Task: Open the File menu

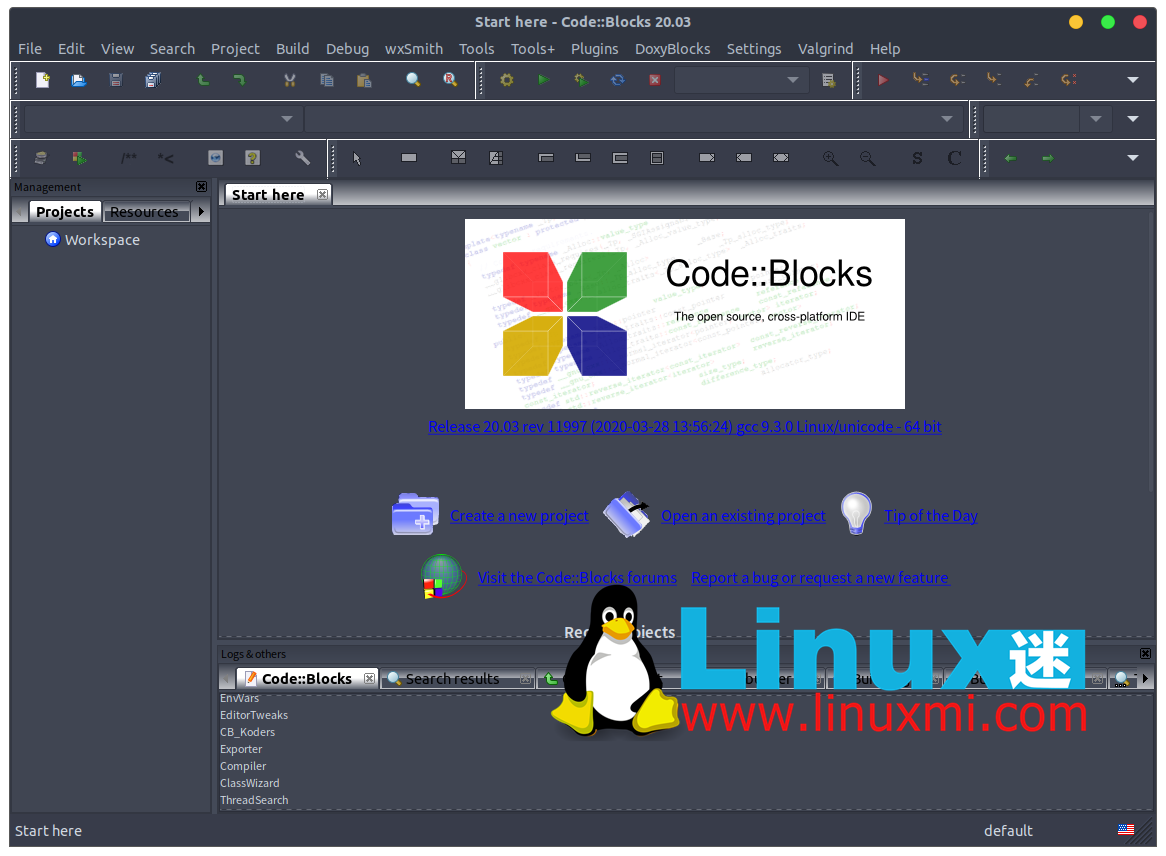Action: pyautogui.click(x=30, y=49)
